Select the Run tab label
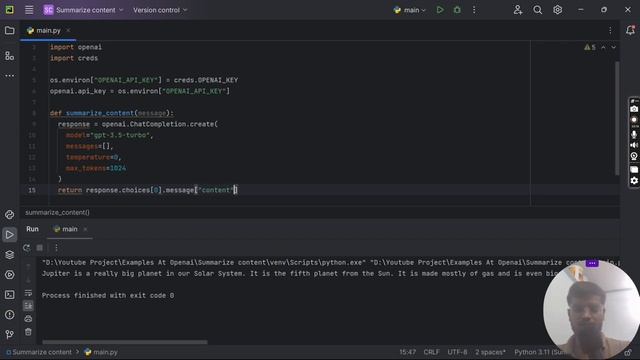 click(x=32, y=229)
